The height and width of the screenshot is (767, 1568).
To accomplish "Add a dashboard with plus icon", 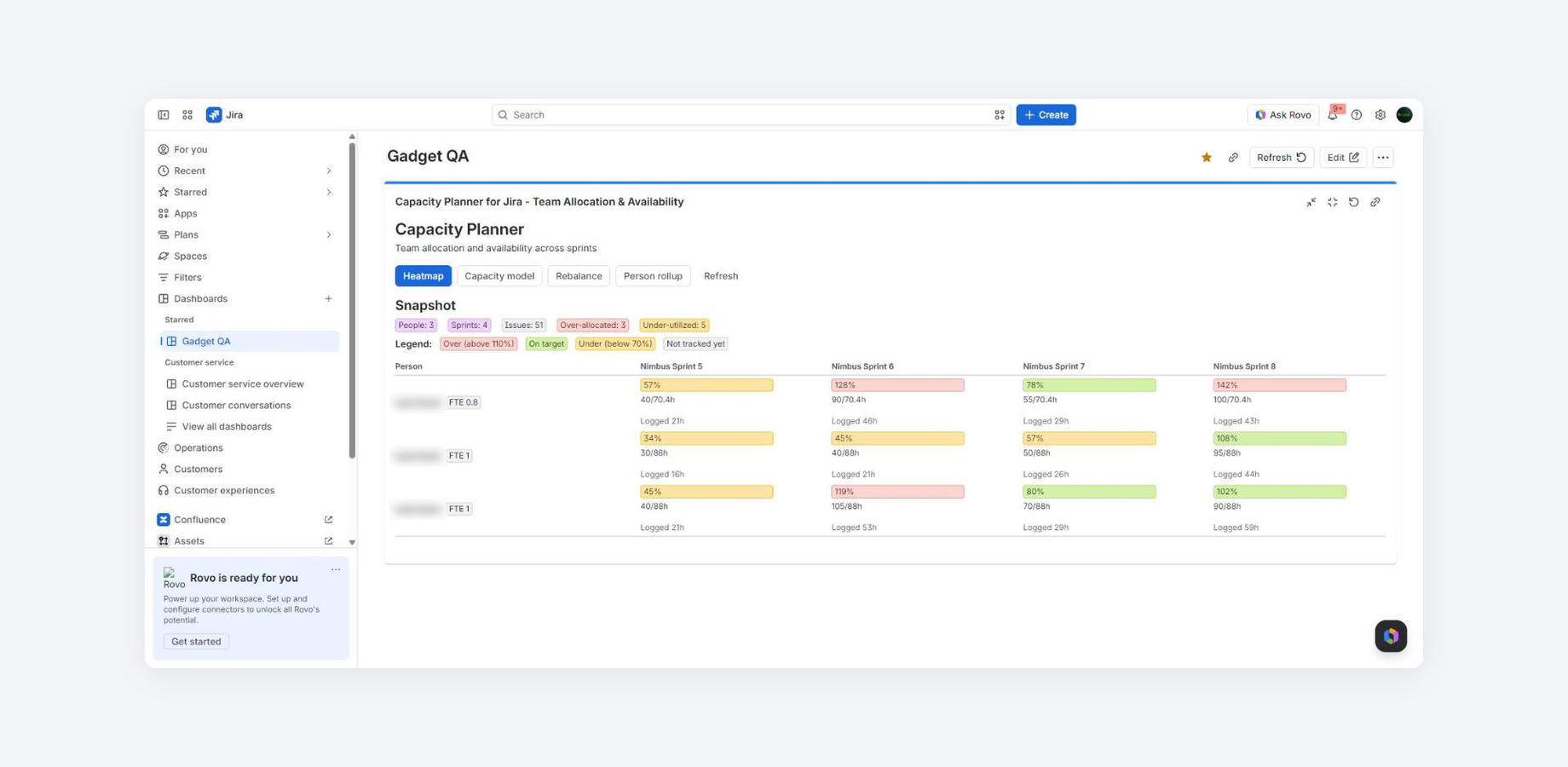I will point(329,299).
